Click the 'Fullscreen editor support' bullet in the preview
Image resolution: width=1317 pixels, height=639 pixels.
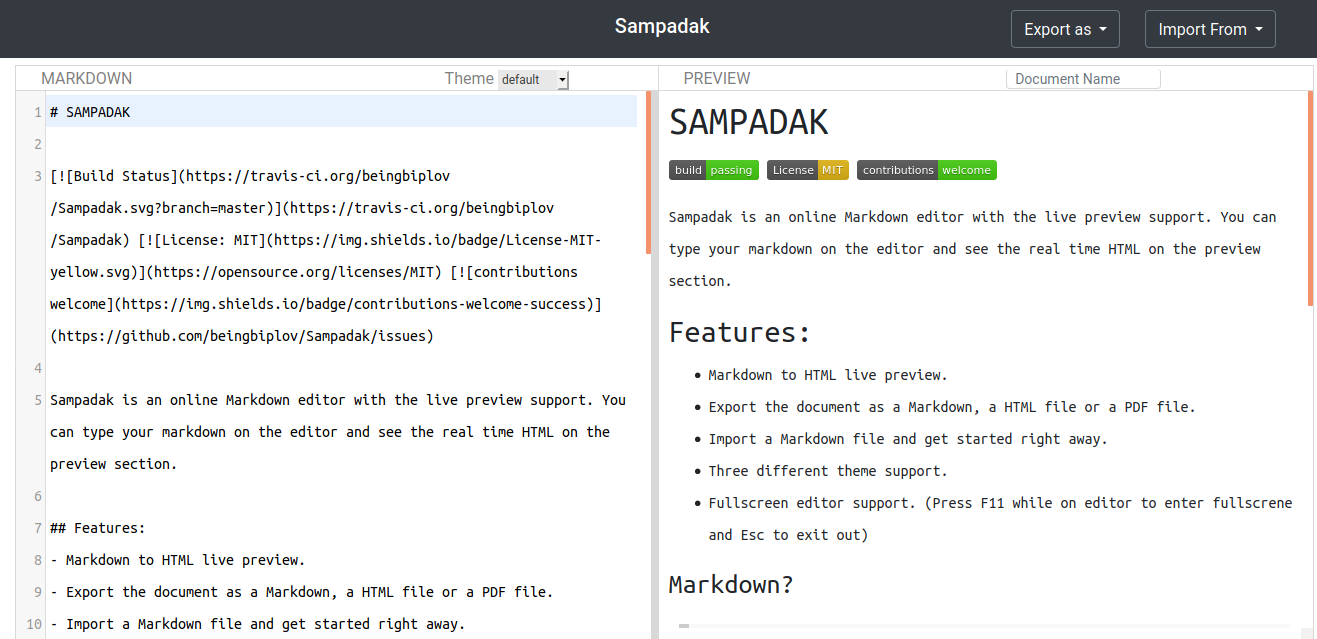click(1000, 519)
